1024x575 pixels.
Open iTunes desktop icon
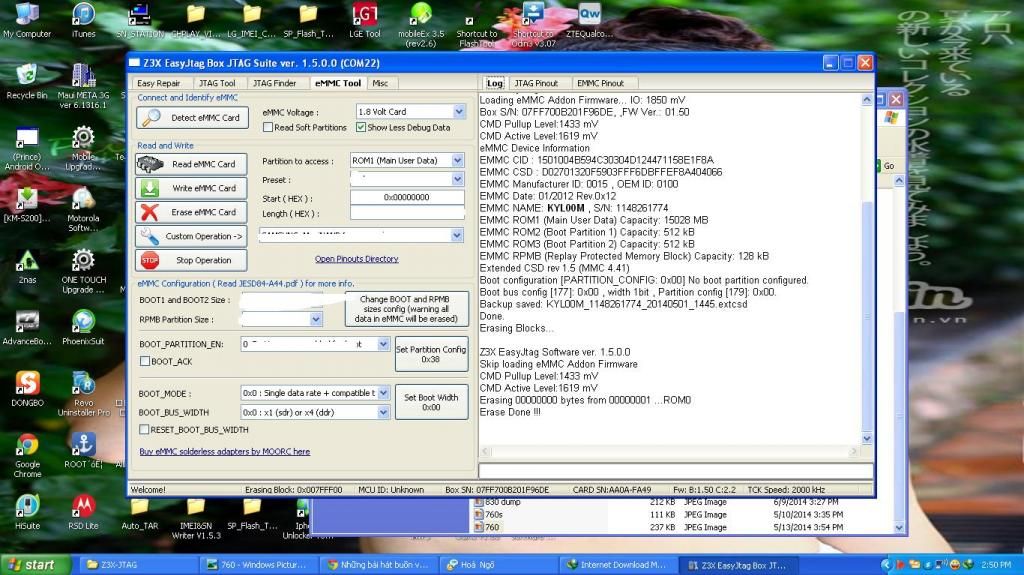click(x=83, y=21)
